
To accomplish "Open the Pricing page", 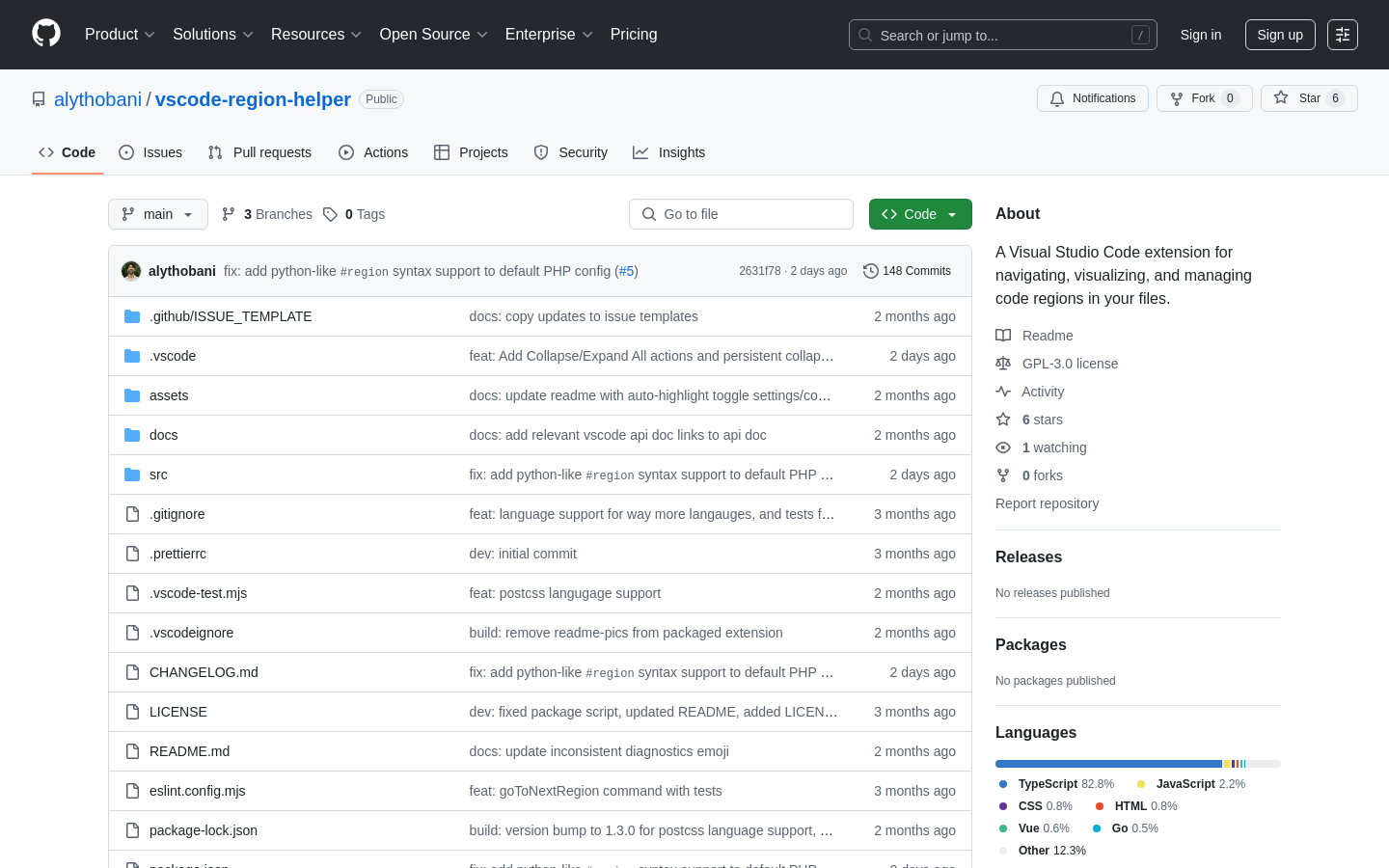I will coord(634,34).
